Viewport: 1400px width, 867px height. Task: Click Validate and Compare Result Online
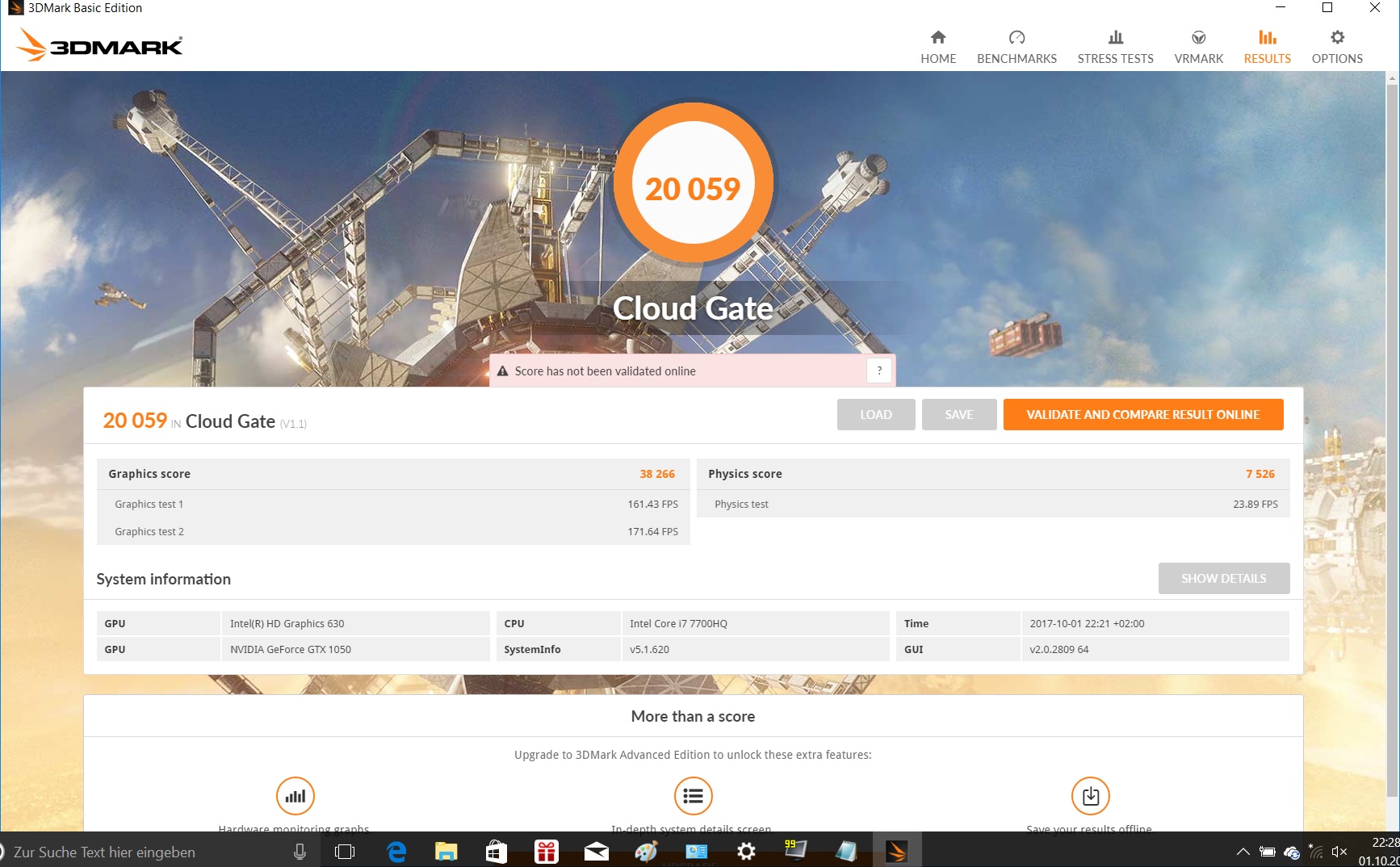(x=1143, y=414)
